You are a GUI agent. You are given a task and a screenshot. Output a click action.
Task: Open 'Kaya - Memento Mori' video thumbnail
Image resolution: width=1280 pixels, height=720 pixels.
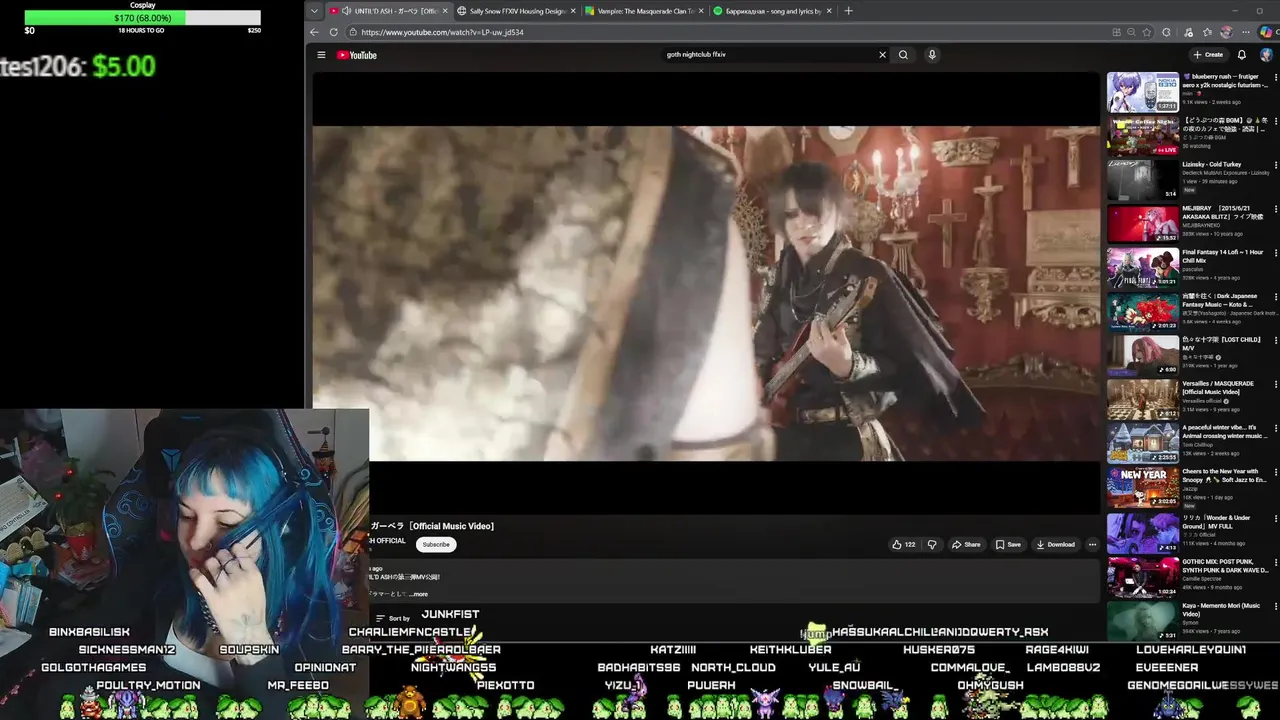[1143, 619]
